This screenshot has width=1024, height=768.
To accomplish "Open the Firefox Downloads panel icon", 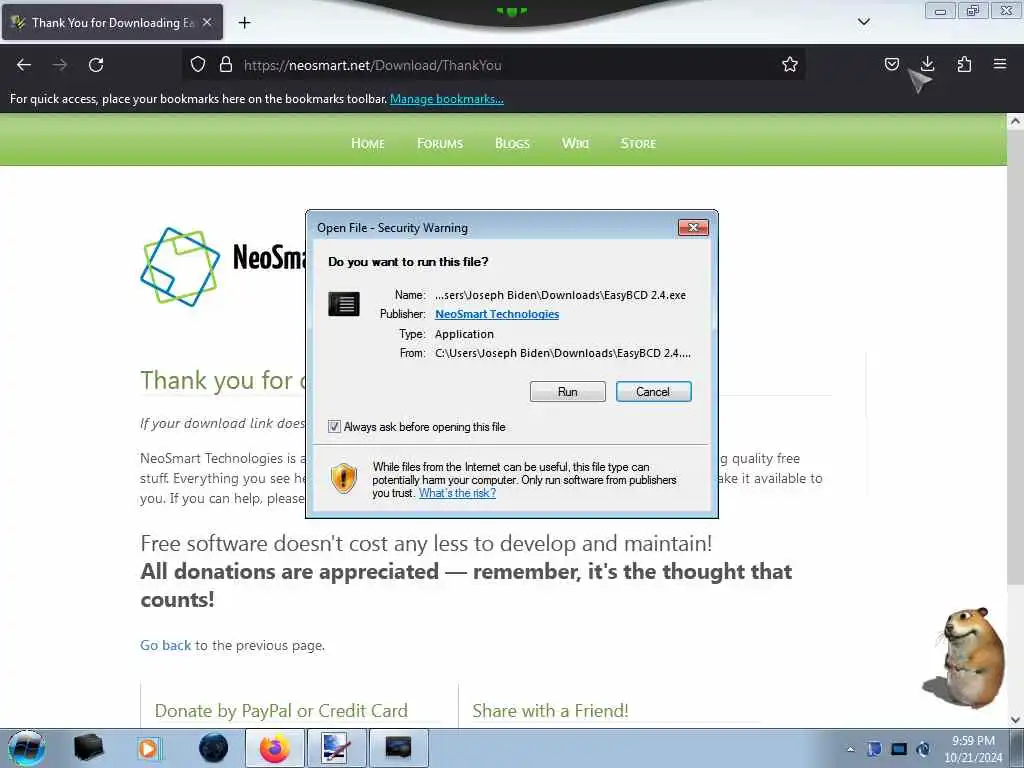I will point(927,64).
